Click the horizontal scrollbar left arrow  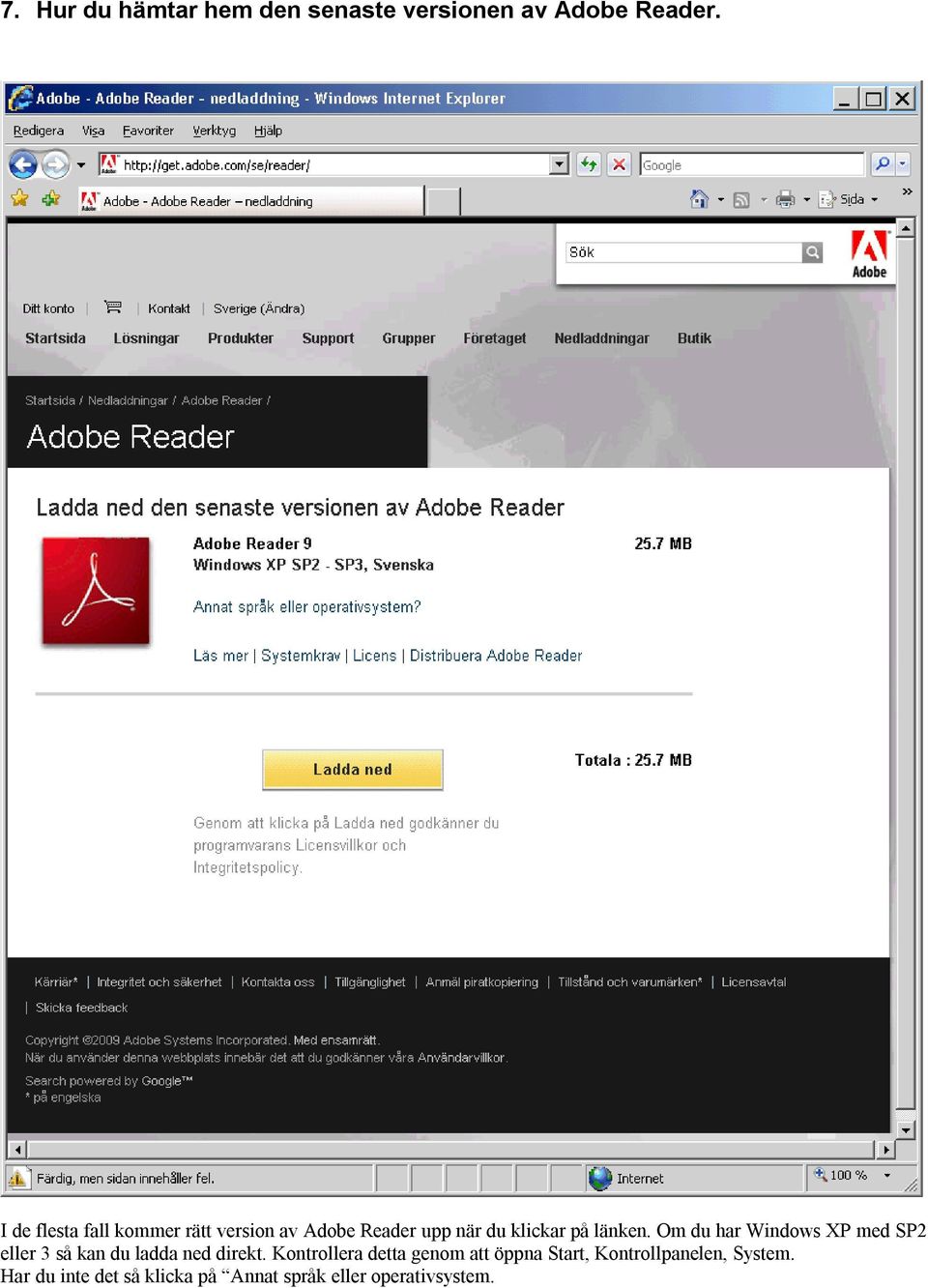(17, 1150)
